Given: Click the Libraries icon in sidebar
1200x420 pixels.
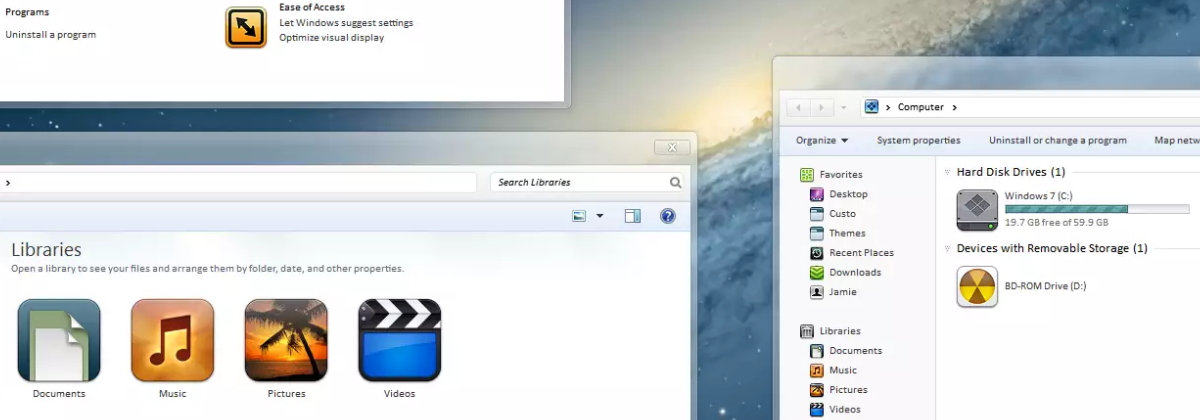Looking at the screenshot, I should click(807, 331).
